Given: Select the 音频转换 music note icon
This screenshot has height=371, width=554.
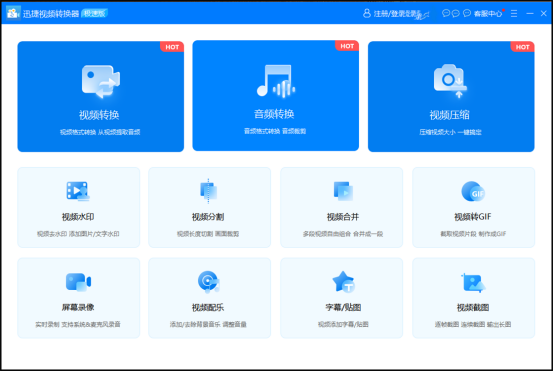Looking at the screenshot, I should [276, 81].
